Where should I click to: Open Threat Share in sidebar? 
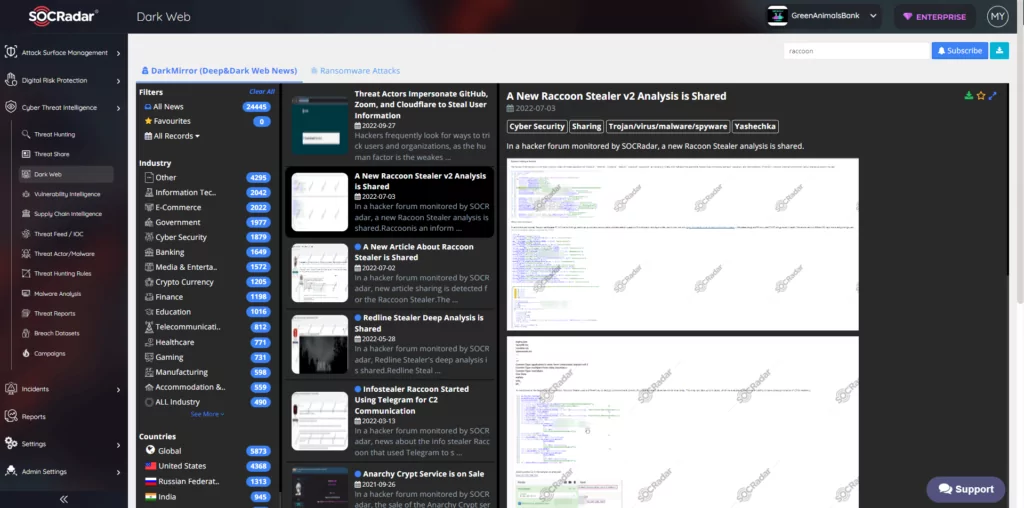pyautogui.click(x=52, y=154)
